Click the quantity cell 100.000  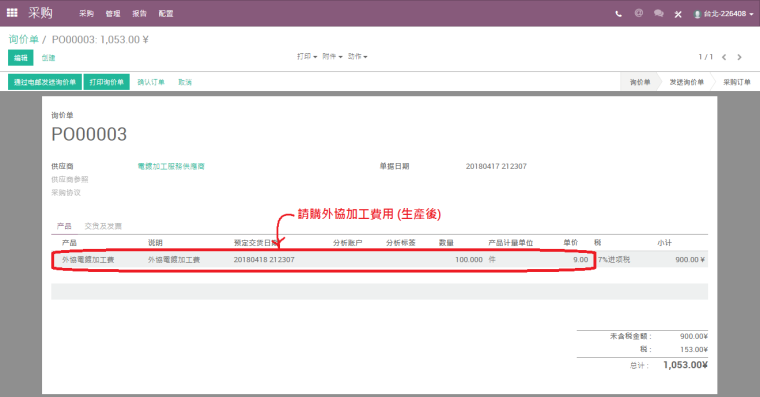point(469,260)
